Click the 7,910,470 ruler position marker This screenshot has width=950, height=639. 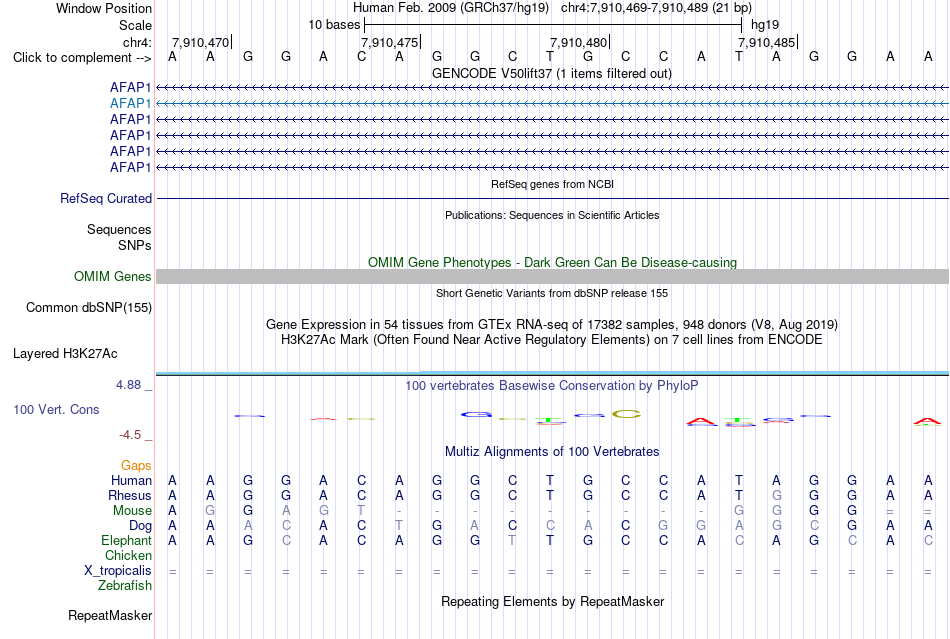(201, 42)
